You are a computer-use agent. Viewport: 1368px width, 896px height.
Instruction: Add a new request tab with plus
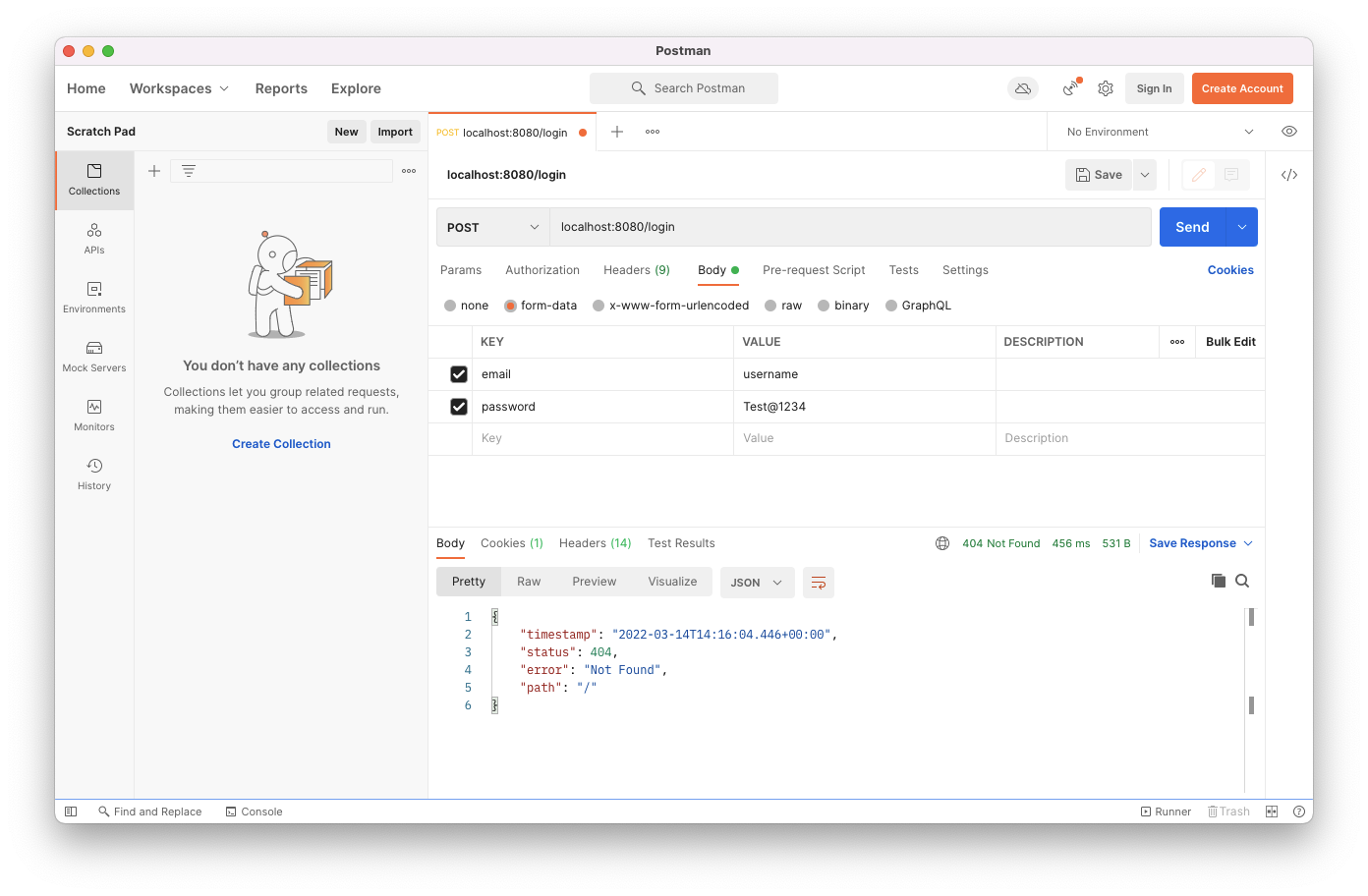pos(617,132)
